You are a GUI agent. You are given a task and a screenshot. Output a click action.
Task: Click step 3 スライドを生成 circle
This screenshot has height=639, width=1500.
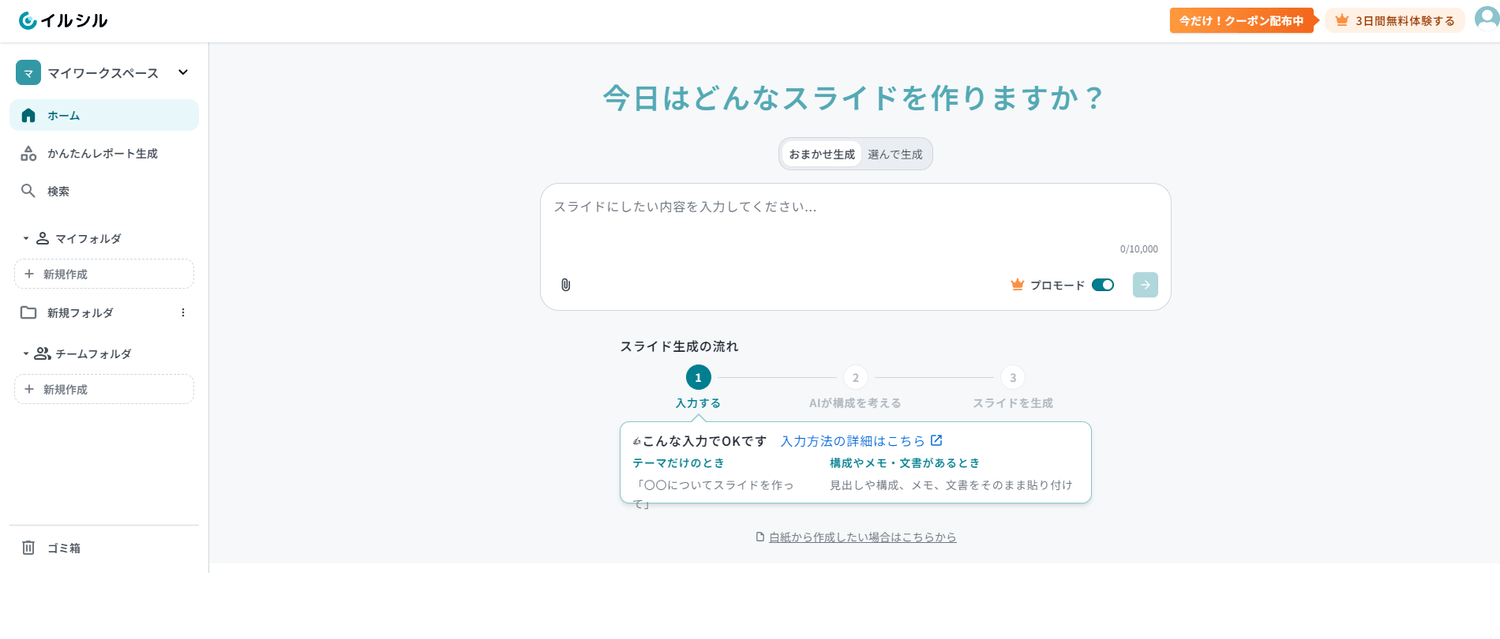pyautogui.click(x=1013, y=377)
